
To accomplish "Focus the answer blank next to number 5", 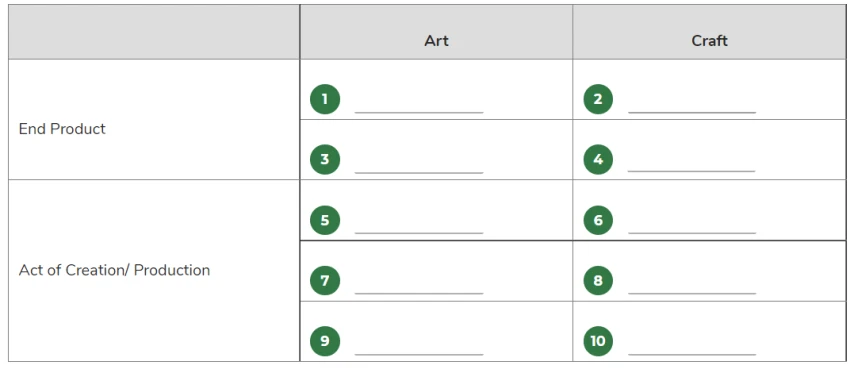I will [x=418, y=233].
